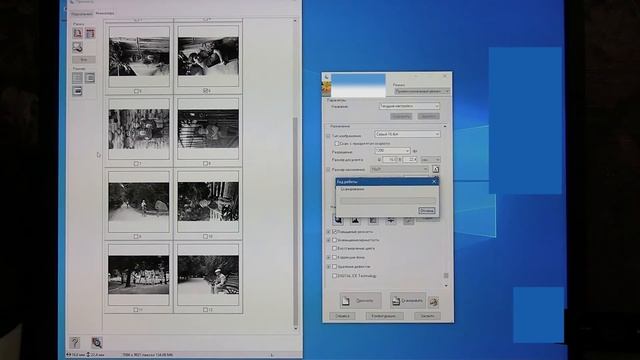Viewport: 640px width, 360px height.
Task: Expand options beside 'Удаление растра'
Action: 329,240
